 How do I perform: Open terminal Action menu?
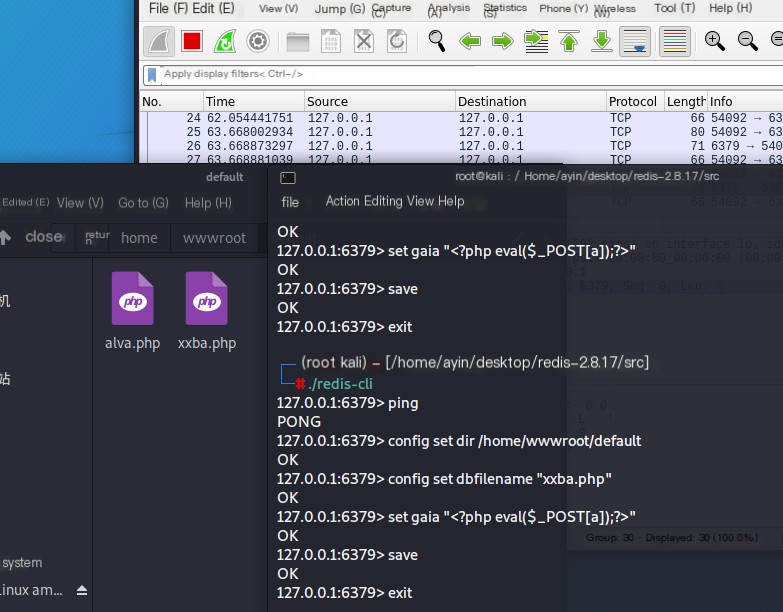click(343, 201)
